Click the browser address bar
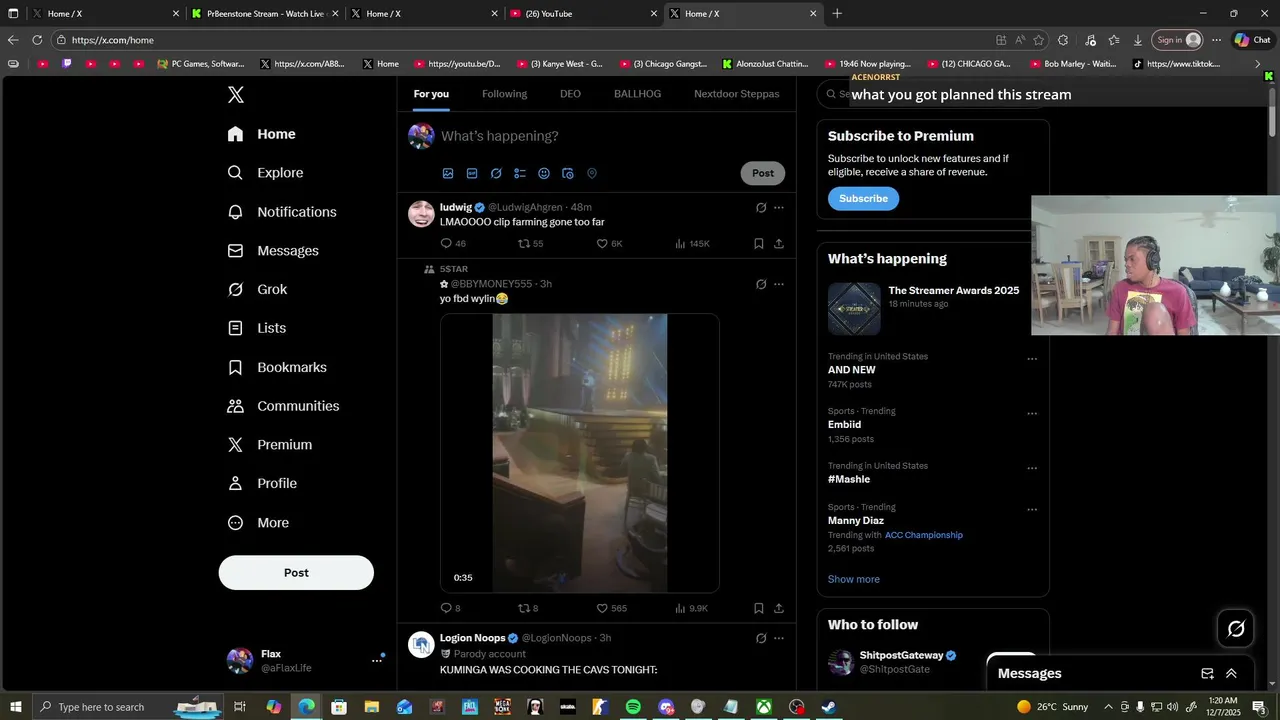1280x720 pixels. (x=520, y=40)
